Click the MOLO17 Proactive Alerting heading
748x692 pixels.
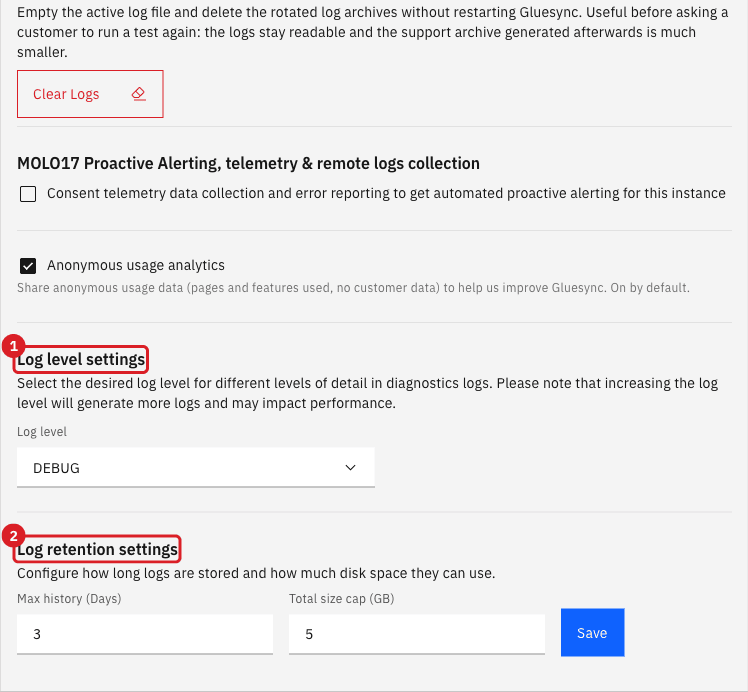pos(249,164)
